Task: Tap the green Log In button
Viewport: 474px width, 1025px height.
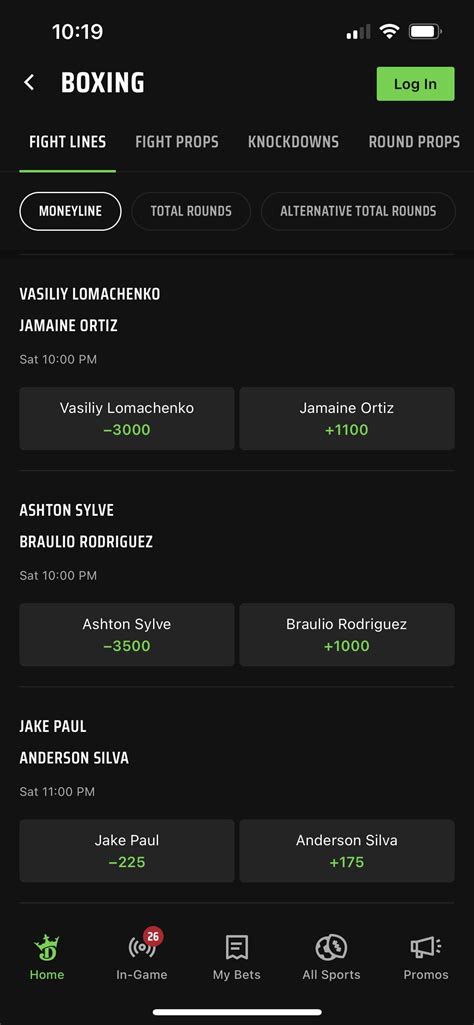Action: (x=415, y=84)
